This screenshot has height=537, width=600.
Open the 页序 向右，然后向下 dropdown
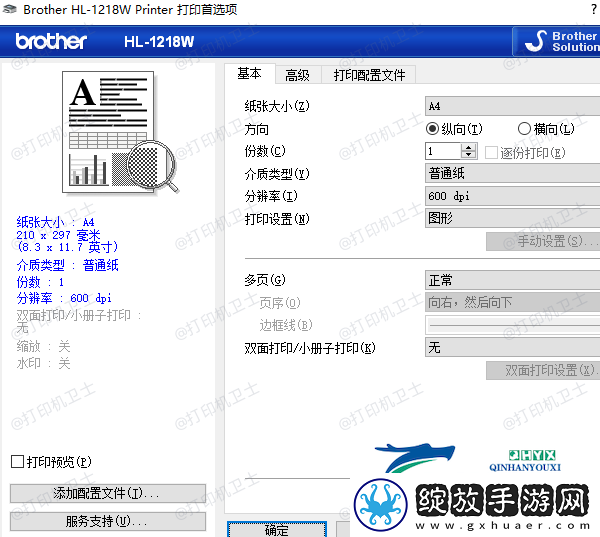pyautogui.click(x=512, y=302)
